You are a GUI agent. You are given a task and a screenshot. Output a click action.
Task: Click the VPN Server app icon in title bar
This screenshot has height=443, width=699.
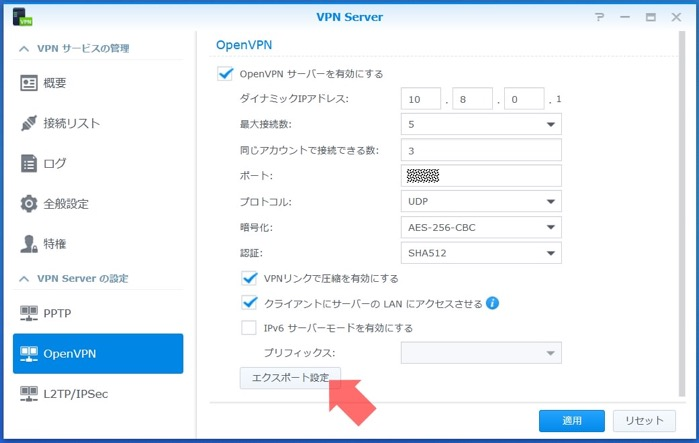click(x=22, y=17)
